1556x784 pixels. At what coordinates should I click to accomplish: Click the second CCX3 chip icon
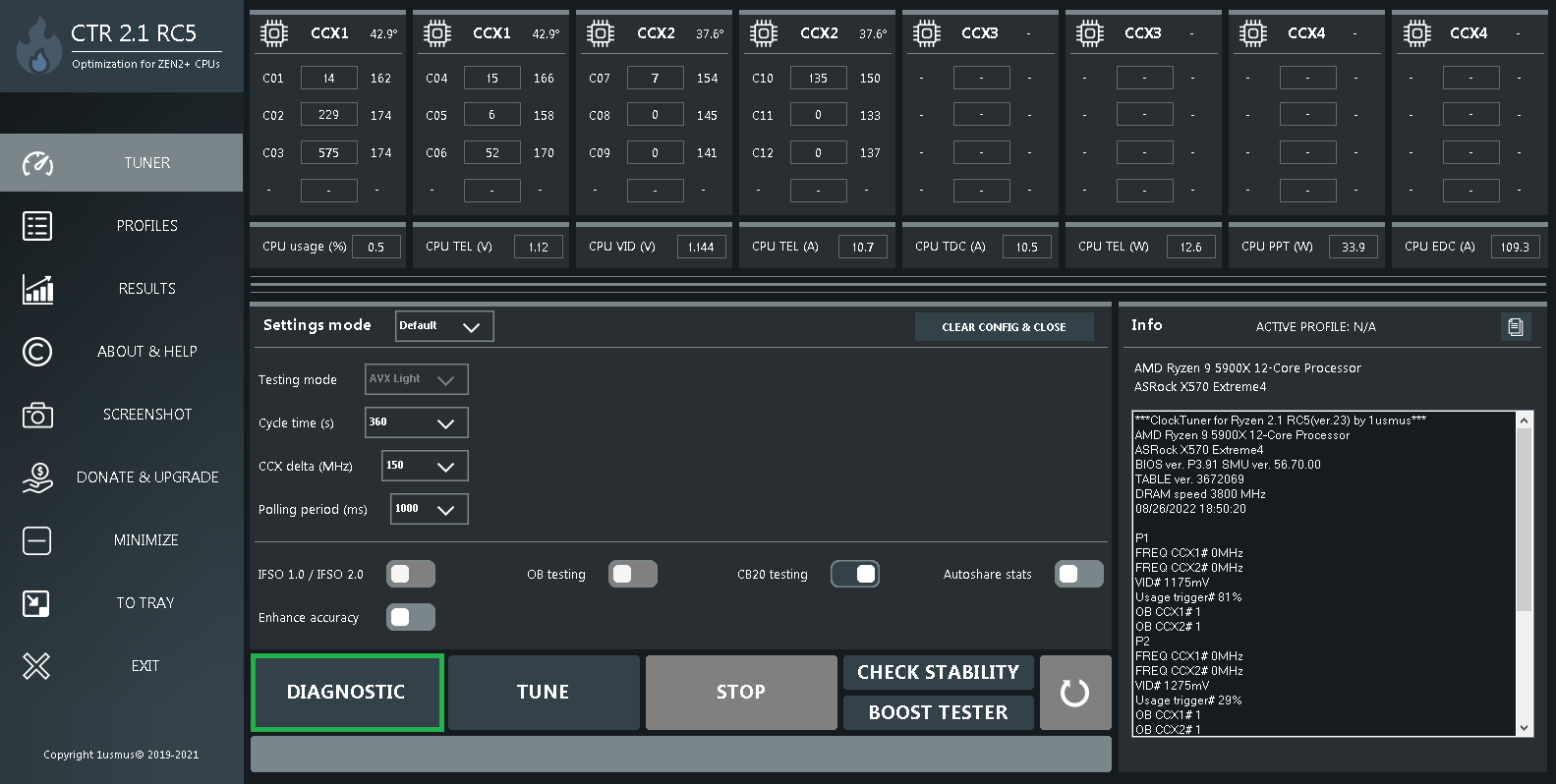(x=1089, y=33)
